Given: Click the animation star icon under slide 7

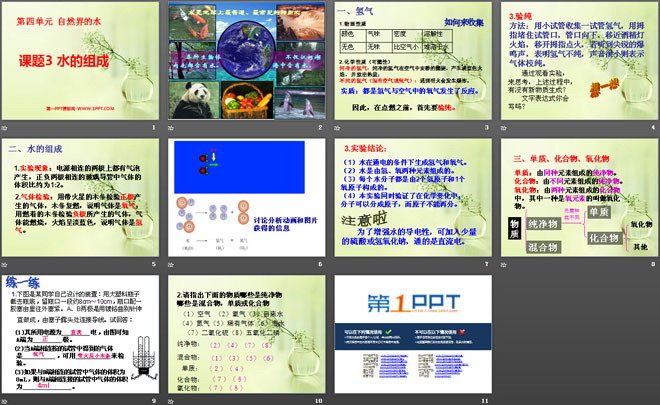Looking at the screenshot, I should pos(337,265).
